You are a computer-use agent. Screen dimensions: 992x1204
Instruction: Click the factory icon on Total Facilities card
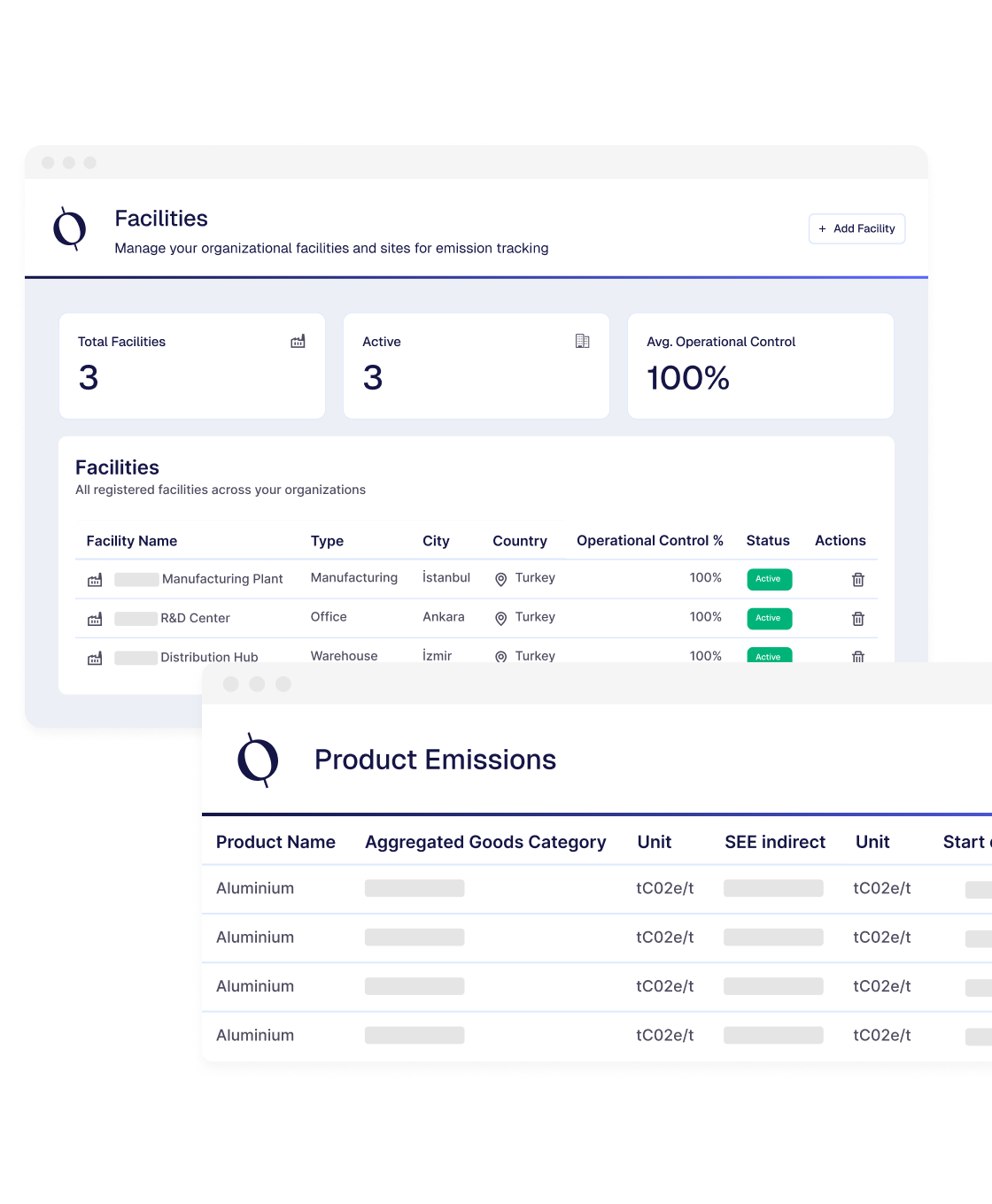(x=298, y=341)
